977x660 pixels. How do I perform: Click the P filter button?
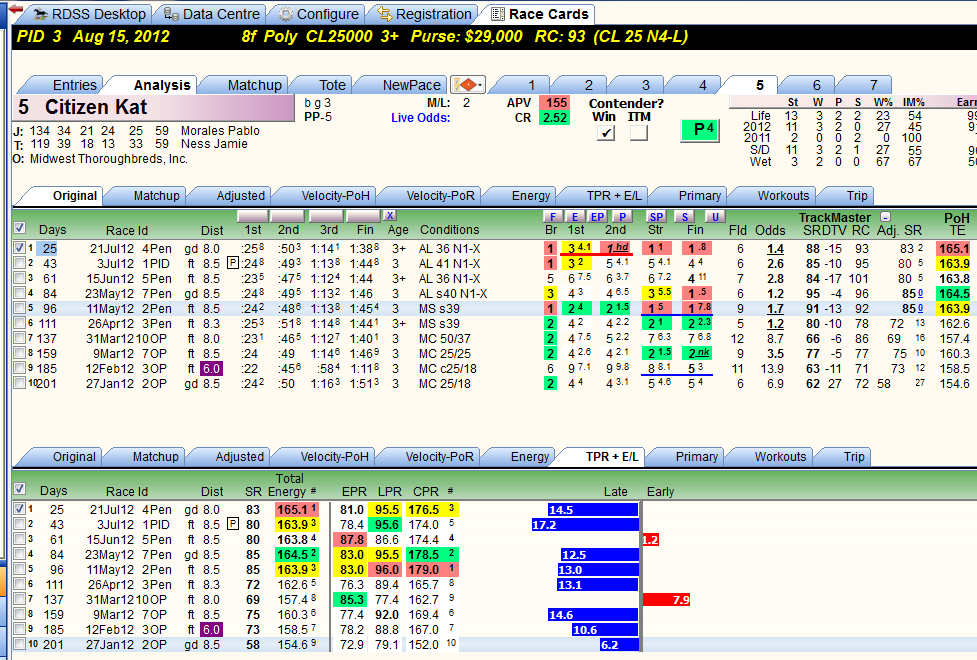tap(622, 216)
